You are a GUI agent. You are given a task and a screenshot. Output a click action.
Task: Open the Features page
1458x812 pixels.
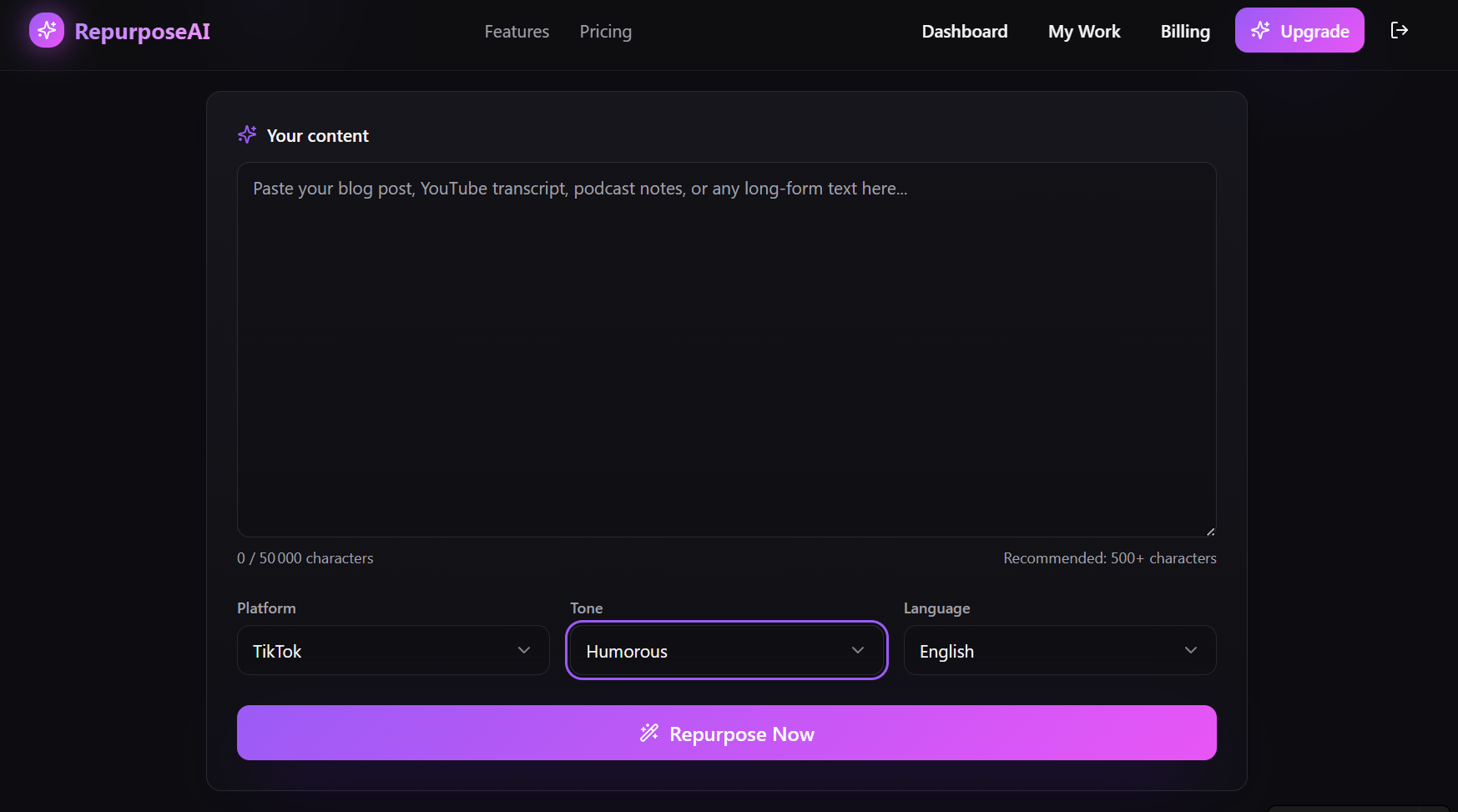point(517,32)
